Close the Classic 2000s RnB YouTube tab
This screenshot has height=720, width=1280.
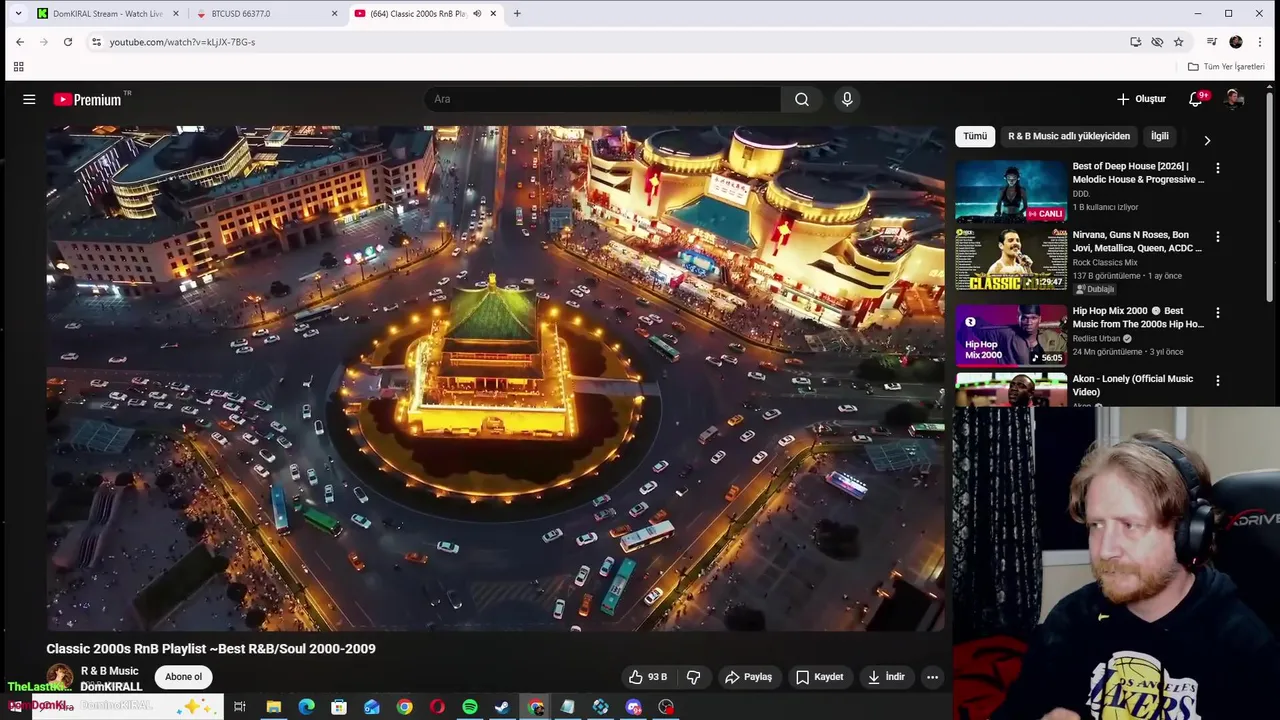(493, 14)
